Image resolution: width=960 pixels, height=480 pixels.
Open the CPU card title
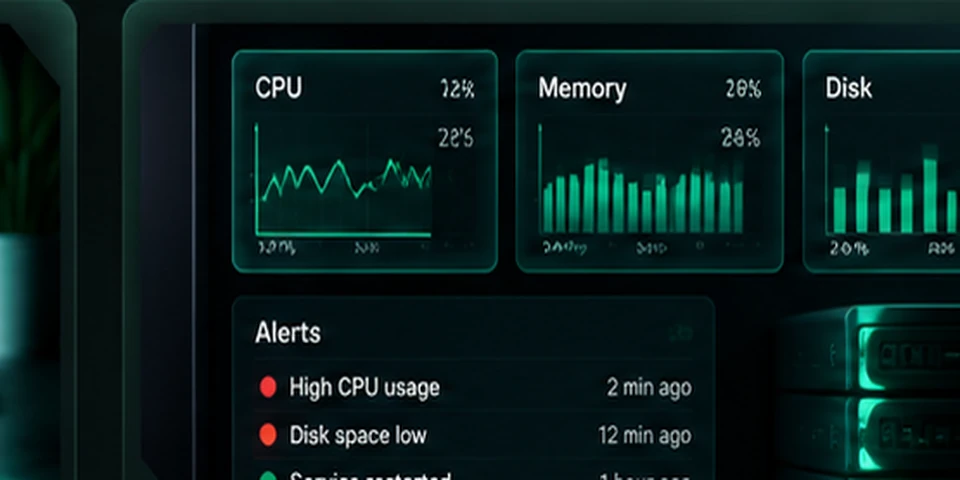pos(279,88)
